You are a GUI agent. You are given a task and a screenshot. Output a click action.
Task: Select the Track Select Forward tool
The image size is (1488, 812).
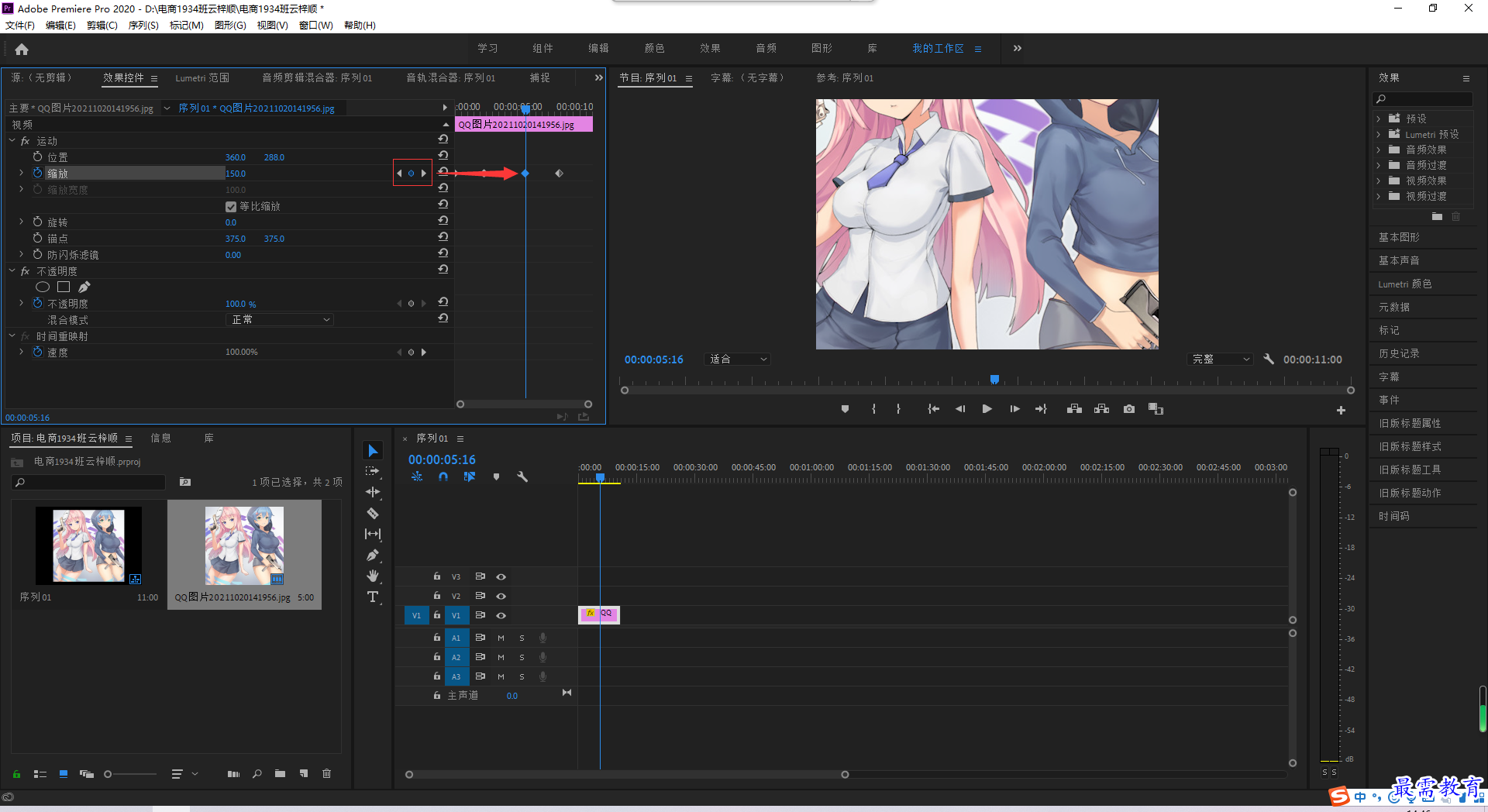click(x=373, y=471)
